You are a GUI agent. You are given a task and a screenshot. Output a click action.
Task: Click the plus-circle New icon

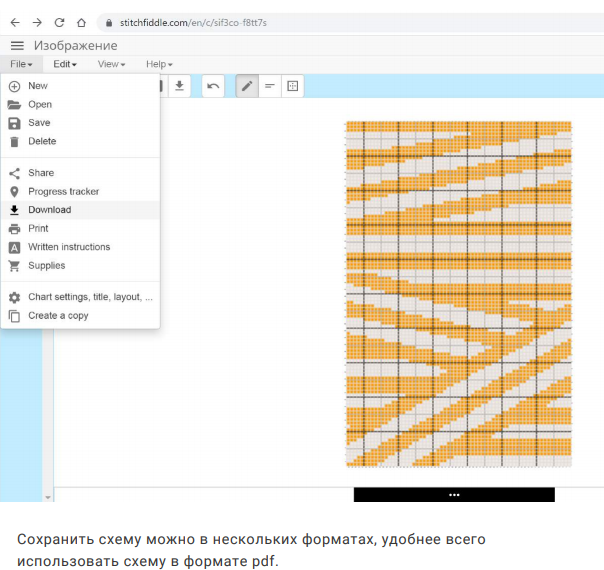pyautogui.click(x=14, y=86)
